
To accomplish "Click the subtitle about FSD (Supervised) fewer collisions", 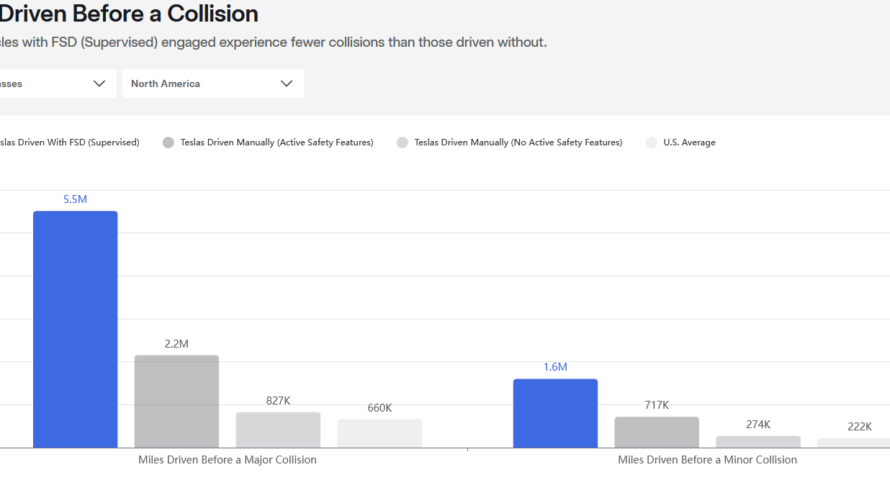I will [x=273, y=42].
